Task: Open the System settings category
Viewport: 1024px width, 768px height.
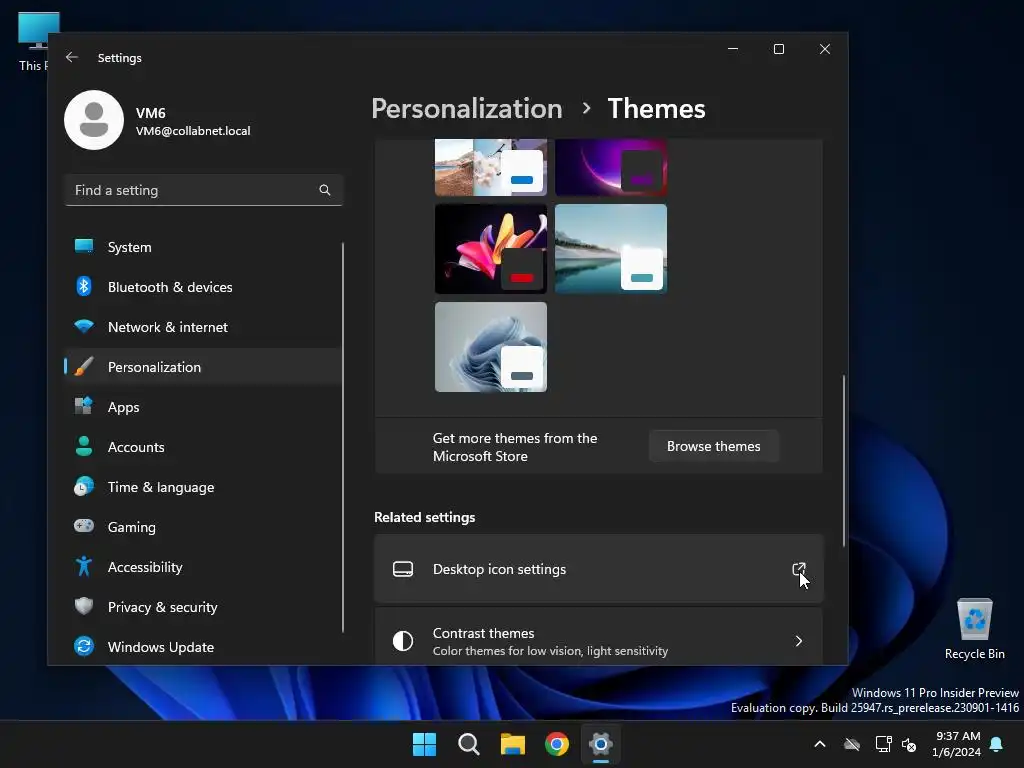Action: tap(202, 247)
